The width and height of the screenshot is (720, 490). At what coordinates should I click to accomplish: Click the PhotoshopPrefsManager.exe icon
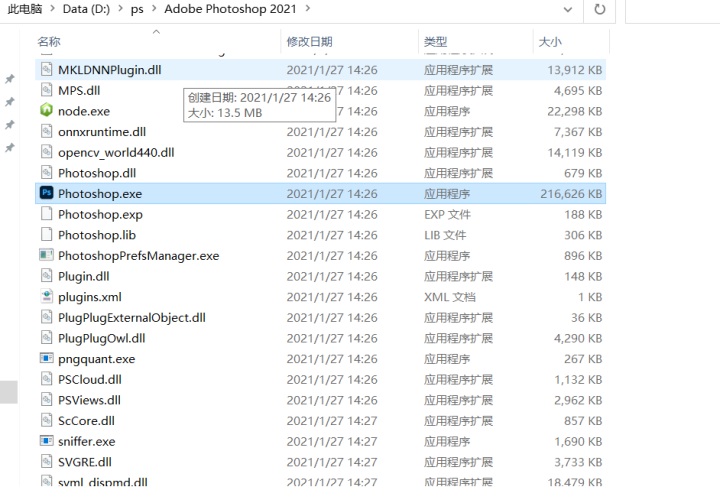[46, 255]
